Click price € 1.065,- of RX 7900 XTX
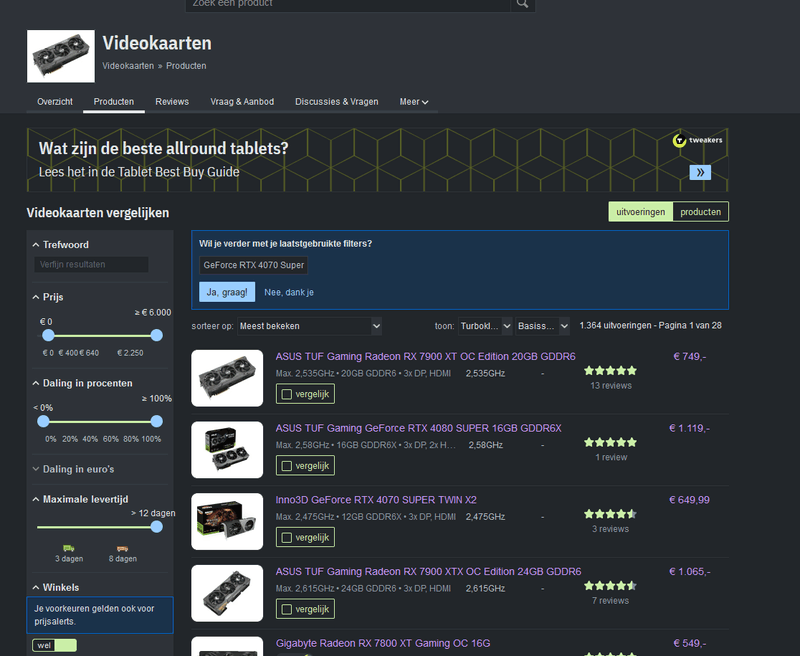 690,572
